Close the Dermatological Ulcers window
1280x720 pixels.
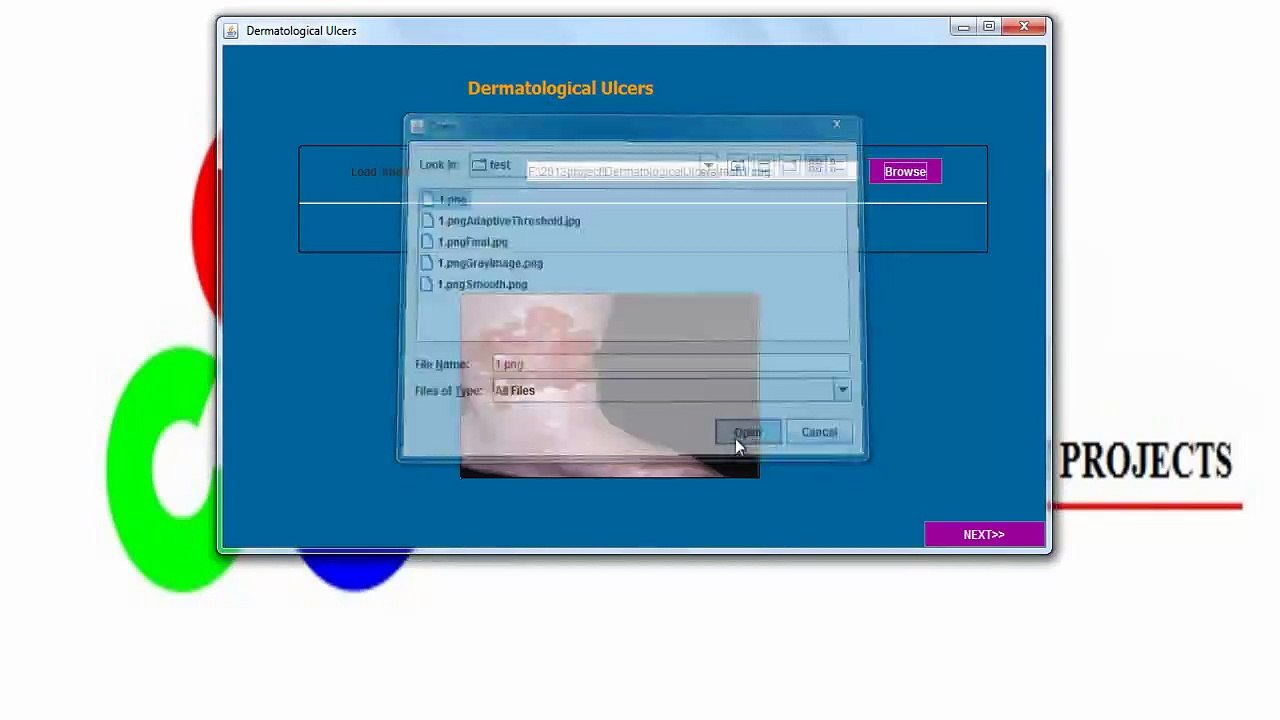coord(1024,27)
